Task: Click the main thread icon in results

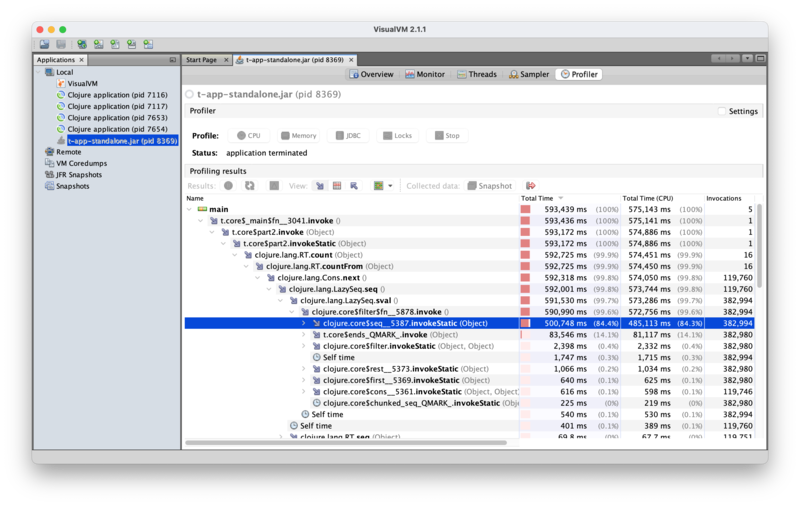Action: (203, 209)
